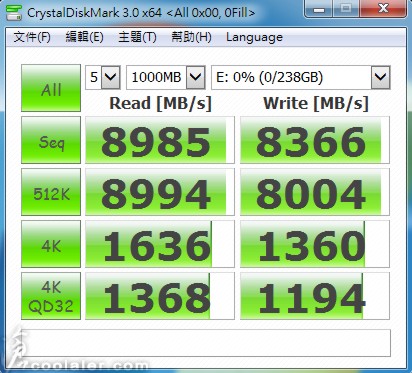Start the 512K benchmark
This screenshot has width=412, height=373.
coord(51,192)
